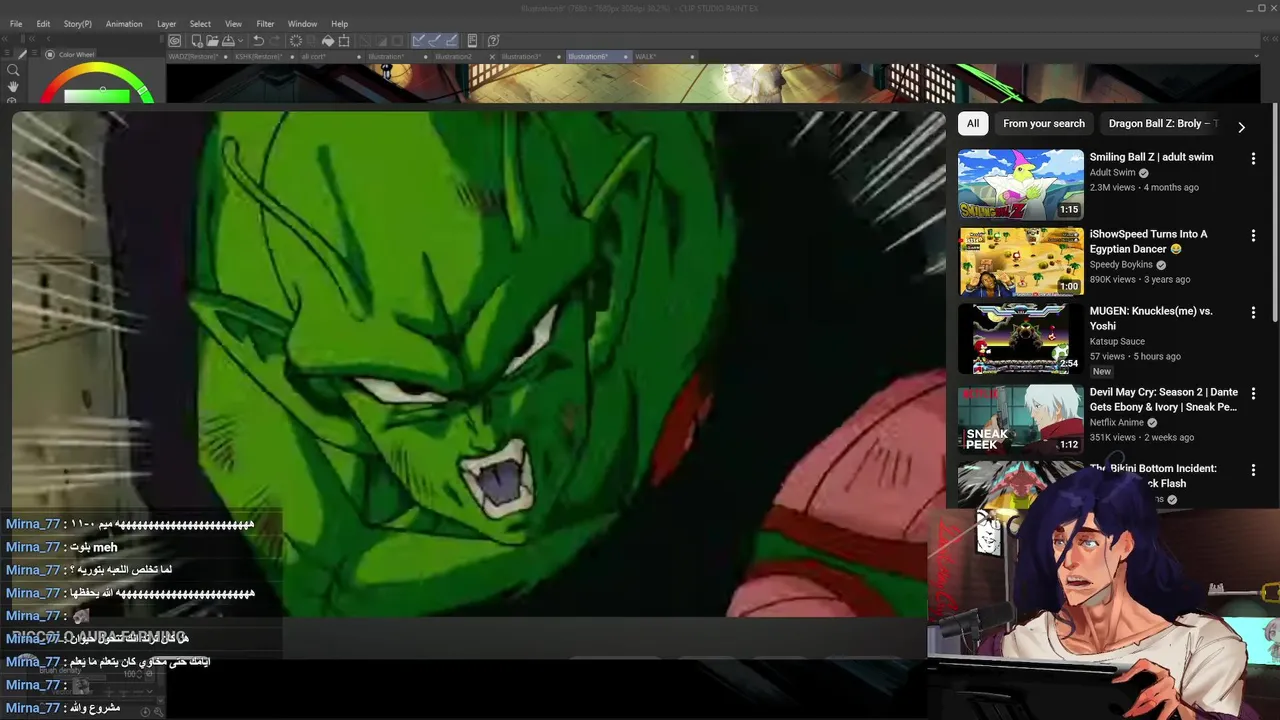
Task: Save the canvas with the Save icon
Action: pyautogui.click(x=228, y=41)
